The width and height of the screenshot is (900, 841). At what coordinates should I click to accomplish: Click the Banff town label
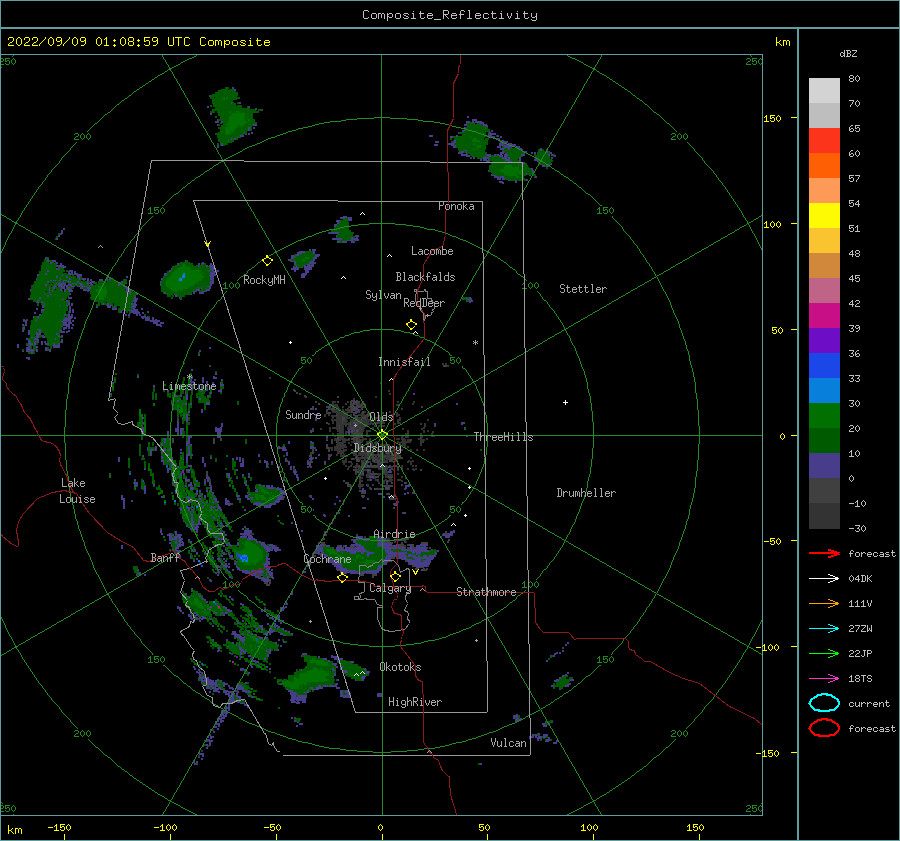[165, 558]
